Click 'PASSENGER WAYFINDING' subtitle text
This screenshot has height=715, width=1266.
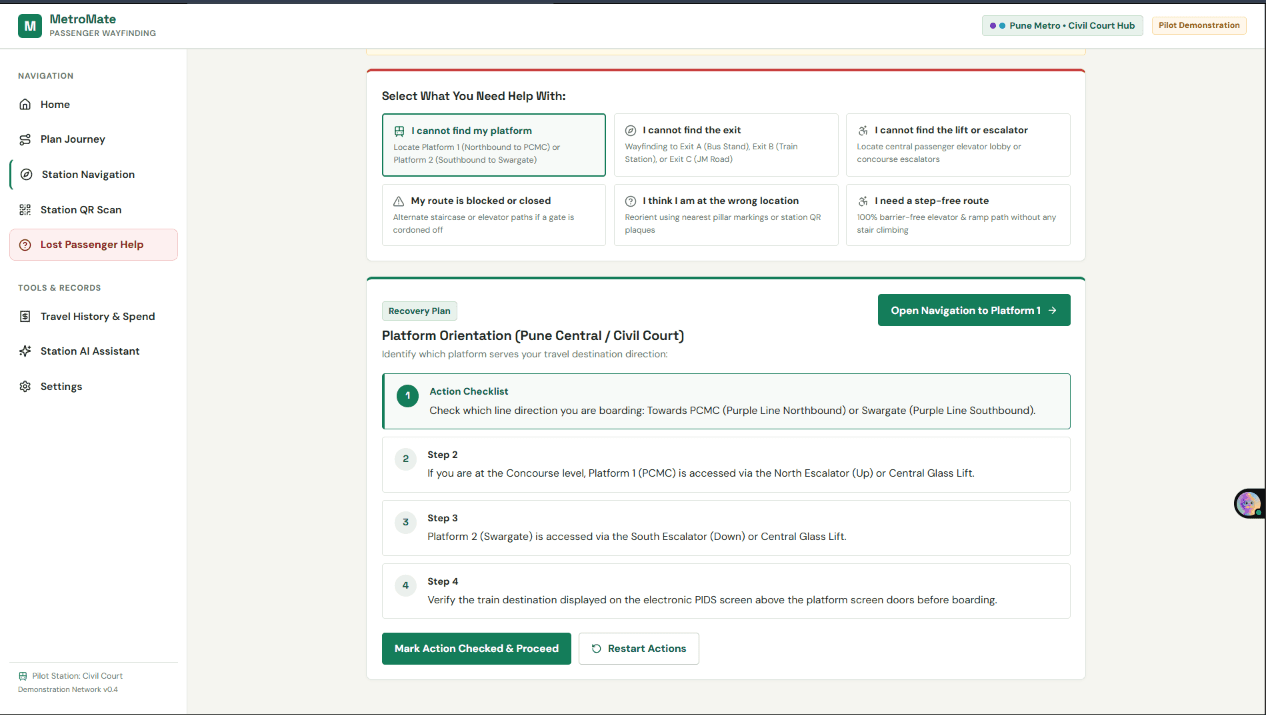pyautogui.click(x=103, y=33)
